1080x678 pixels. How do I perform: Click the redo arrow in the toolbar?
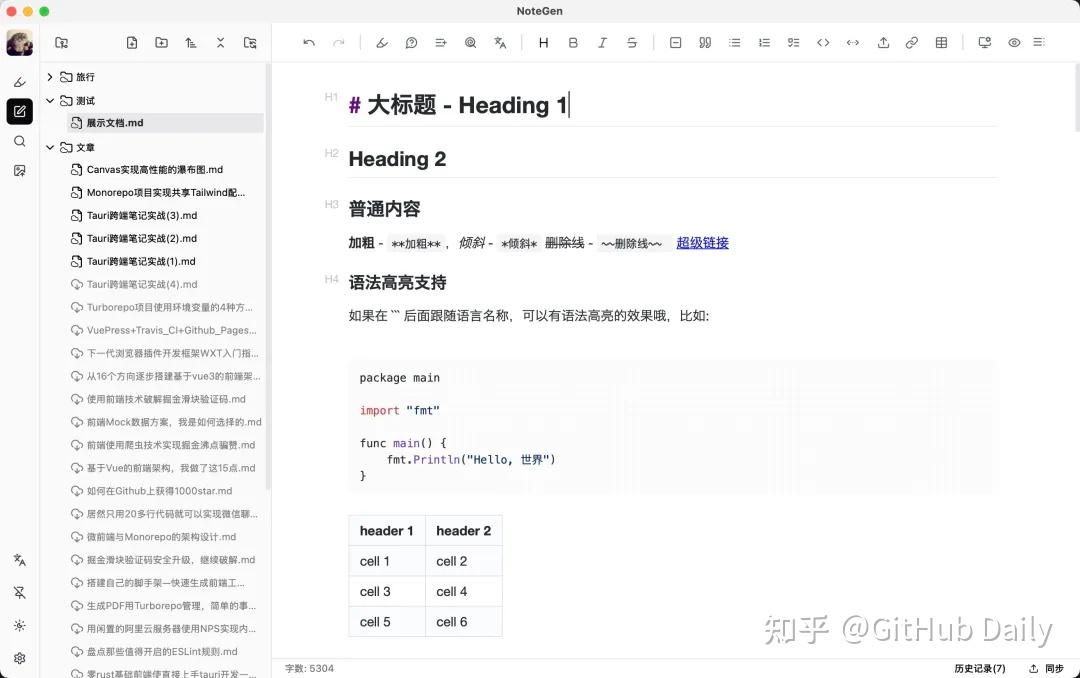pos(338,43)
